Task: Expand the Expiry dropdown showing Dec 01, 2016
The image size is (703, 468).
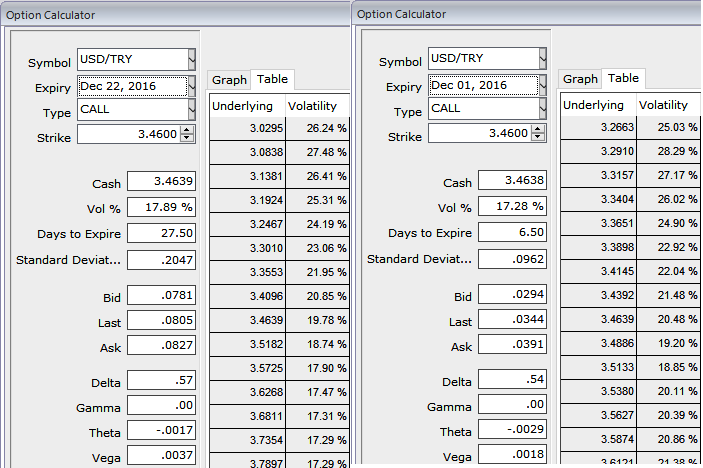Action: click(x=542, y=85)
